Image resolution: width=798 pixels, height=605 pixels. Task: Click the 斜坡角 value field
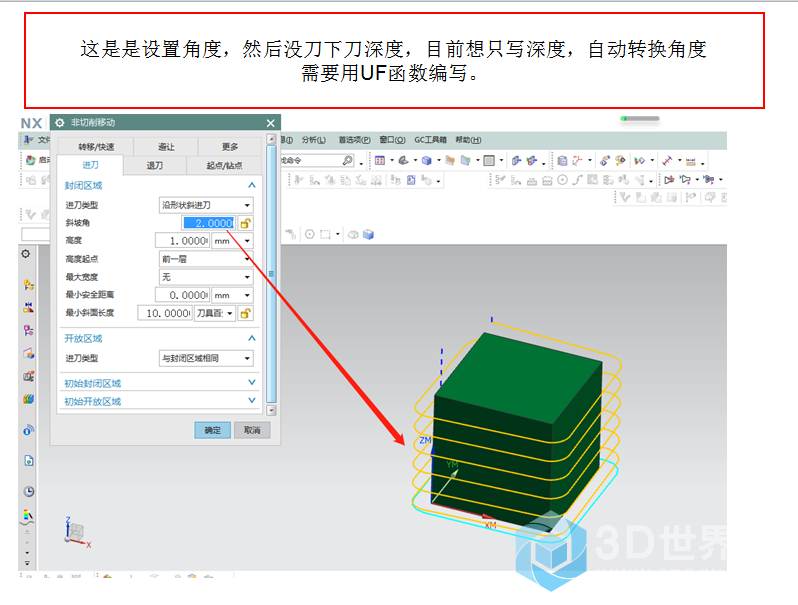click(x=209, y=223)
